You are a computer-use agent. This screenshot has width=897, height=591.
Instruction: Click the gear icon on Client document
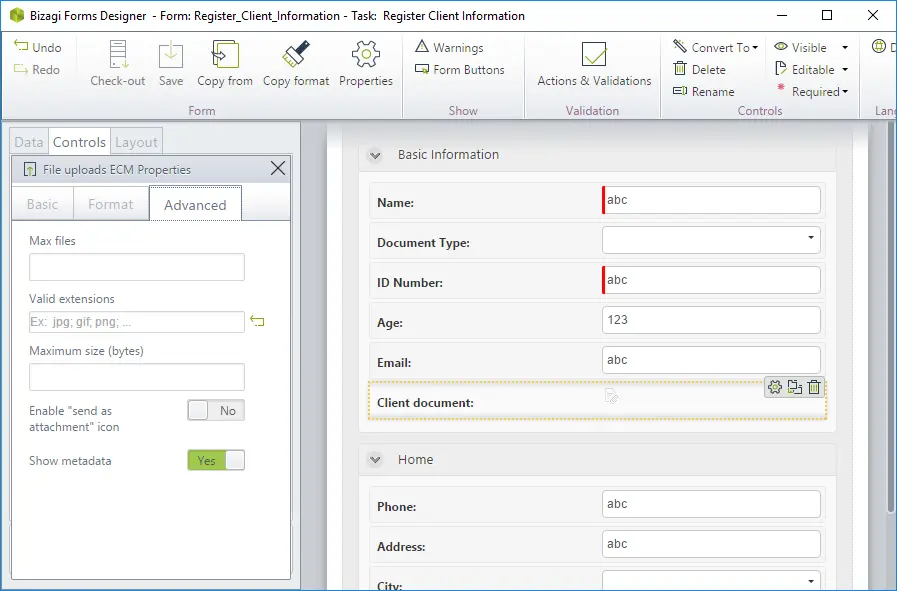click(x=775, y=387)
